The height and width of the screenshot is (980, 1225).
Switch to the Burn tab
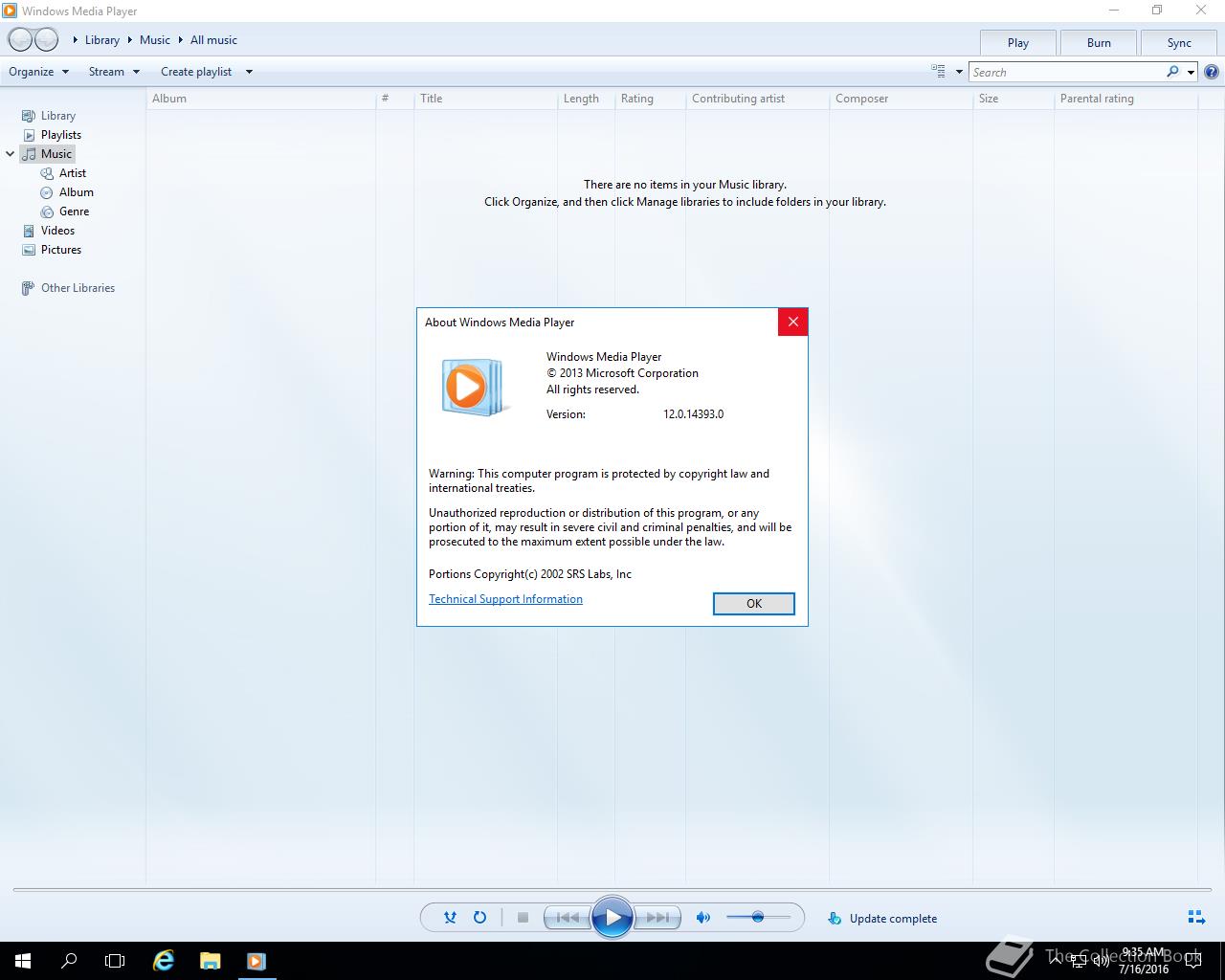point(1099,42)
